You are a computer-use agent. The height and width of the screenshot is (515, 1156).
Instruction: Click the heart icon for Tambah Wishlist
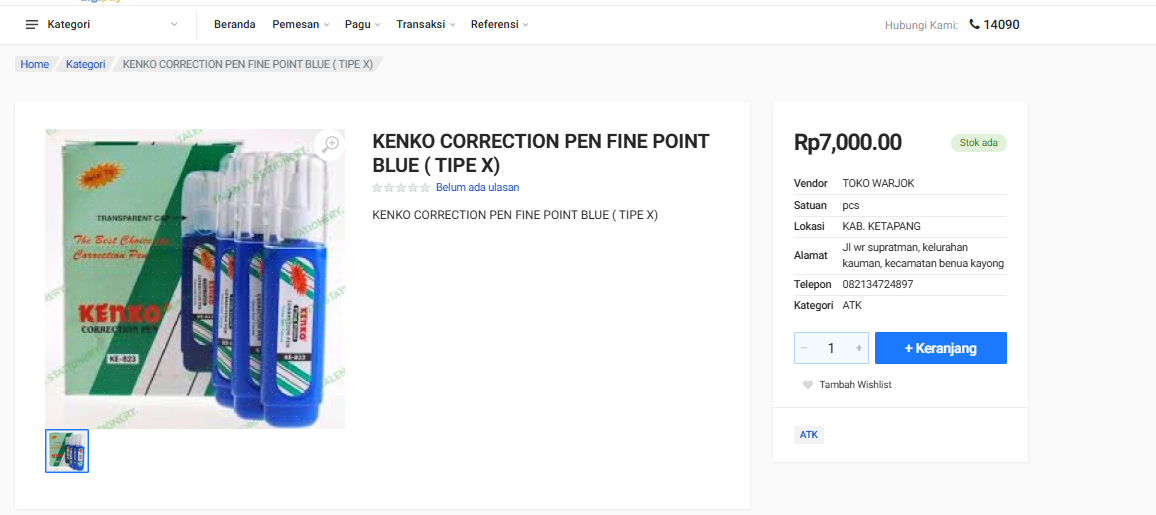(x=808, y=385)
